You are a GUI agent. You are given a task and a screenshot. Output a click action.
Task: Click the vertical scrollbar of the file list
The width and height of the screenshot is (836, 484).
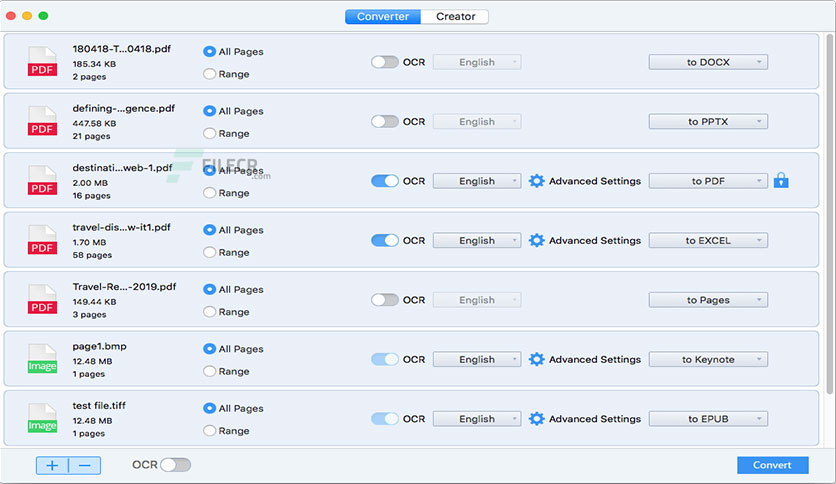pyautogui.click(x=830, y=213)
